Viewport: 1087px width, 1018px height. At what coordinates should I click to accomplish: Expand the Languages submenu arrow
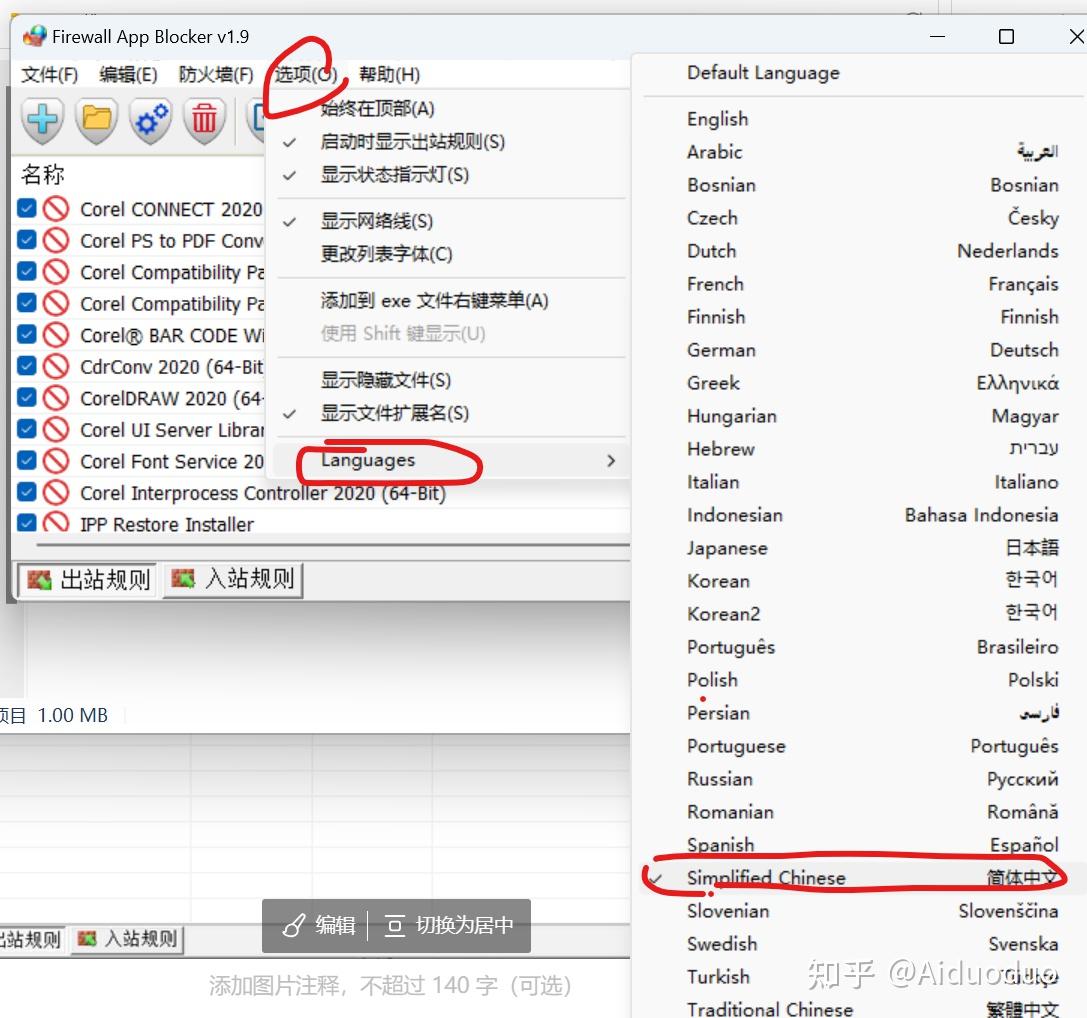click(x=610, y=461)
